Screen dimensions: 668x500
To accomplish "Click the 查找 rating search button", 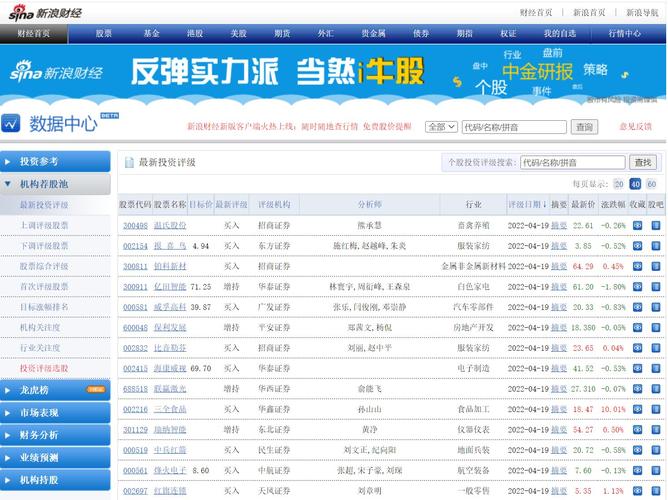I will (643, 162).
